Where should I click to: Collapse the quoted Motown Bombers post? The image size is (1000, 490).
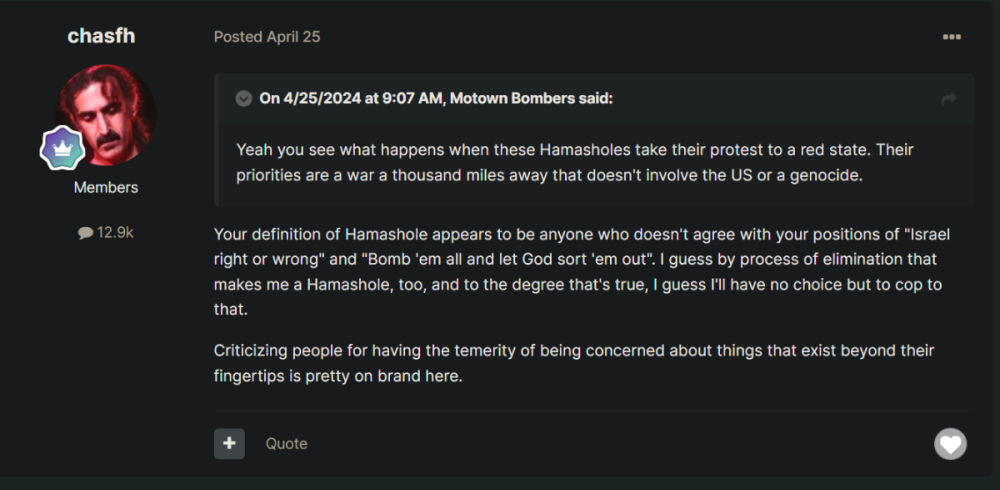243,98
